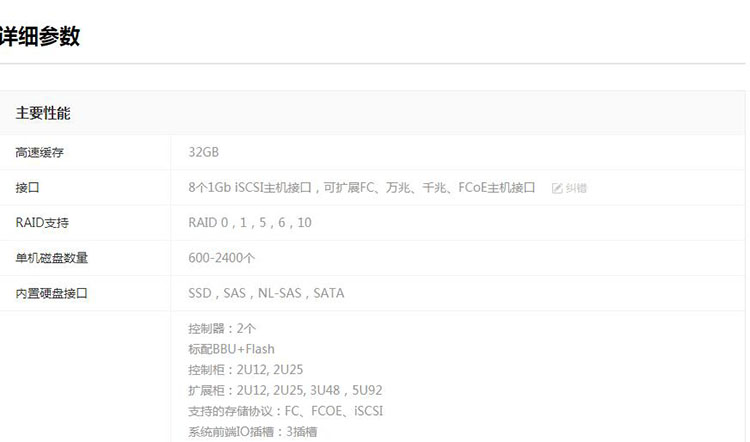The image size is (750, 442).
Task: Click the 单机磁盘数量 row label
Action: (52, 258)
